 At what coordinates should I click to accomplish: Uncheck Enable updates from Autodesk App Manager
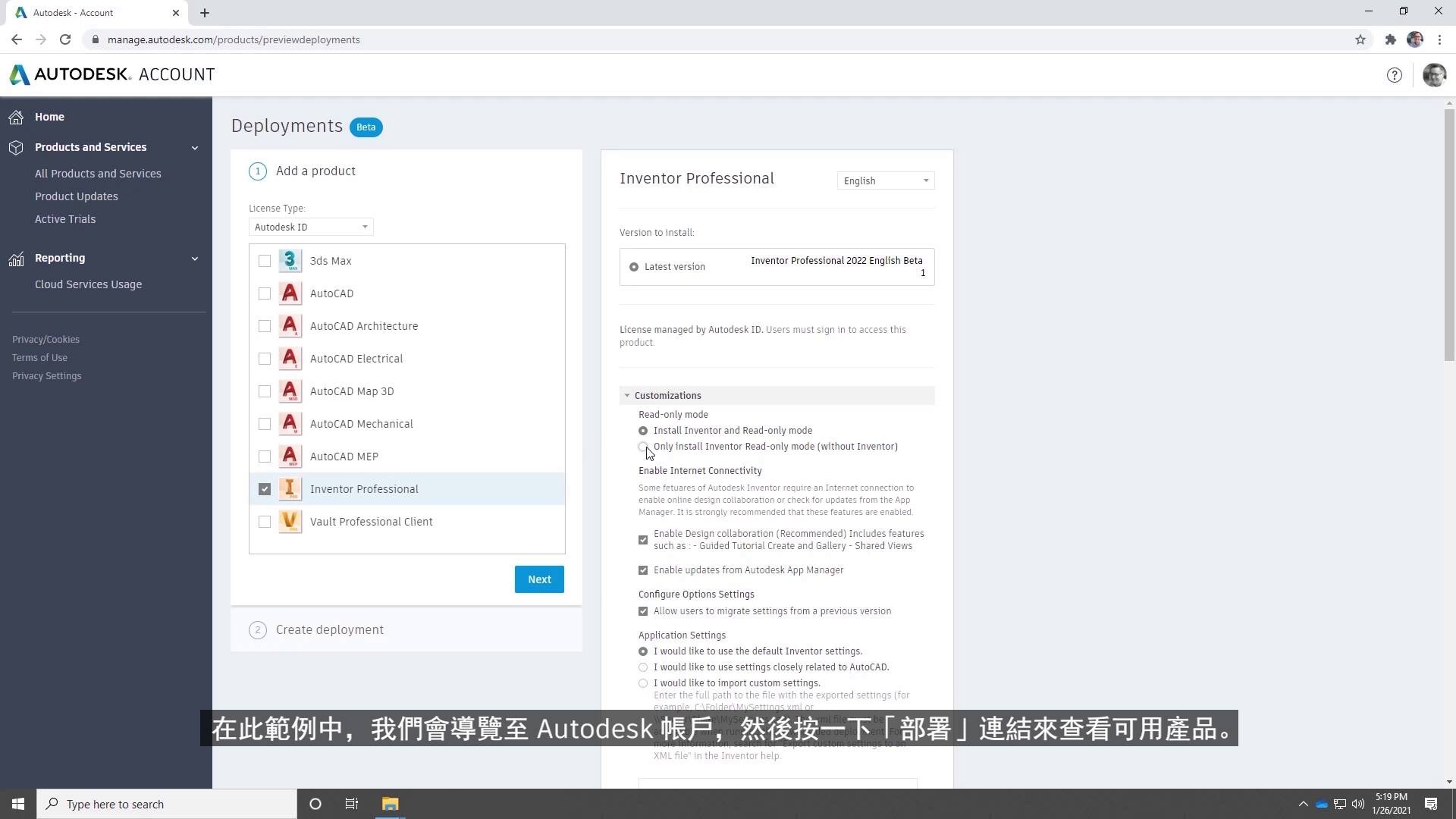(x=643, y=570)
